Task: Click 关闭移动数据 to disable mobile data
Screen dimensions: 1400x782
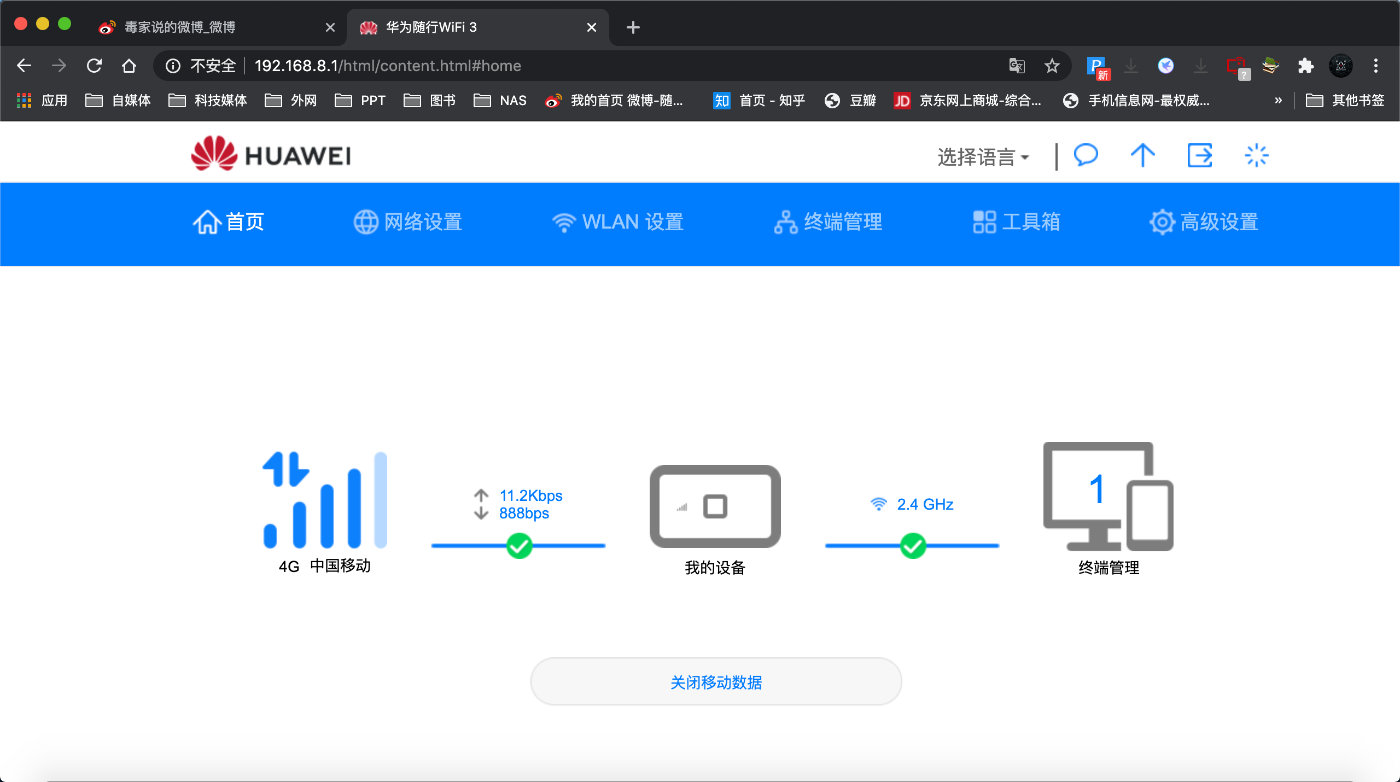Action: coord(716,680)
